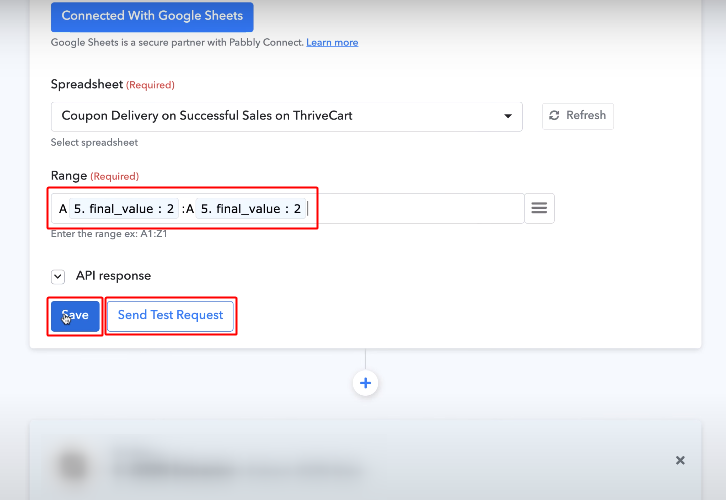Expand the API response section
726x500 pixels.
pos(58,277)
